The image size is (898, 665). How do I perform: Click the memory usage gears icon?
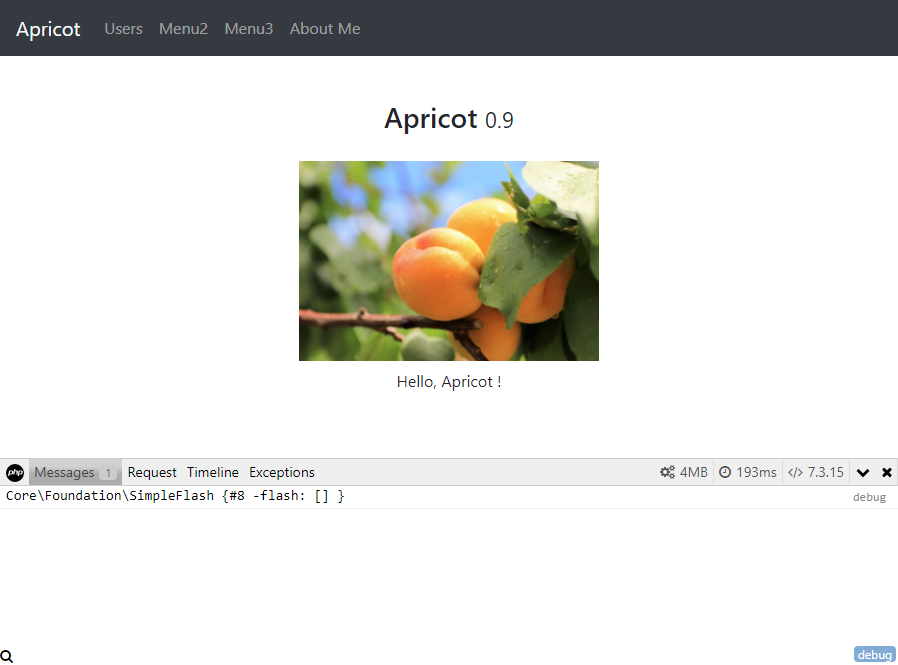coord(667,473)
